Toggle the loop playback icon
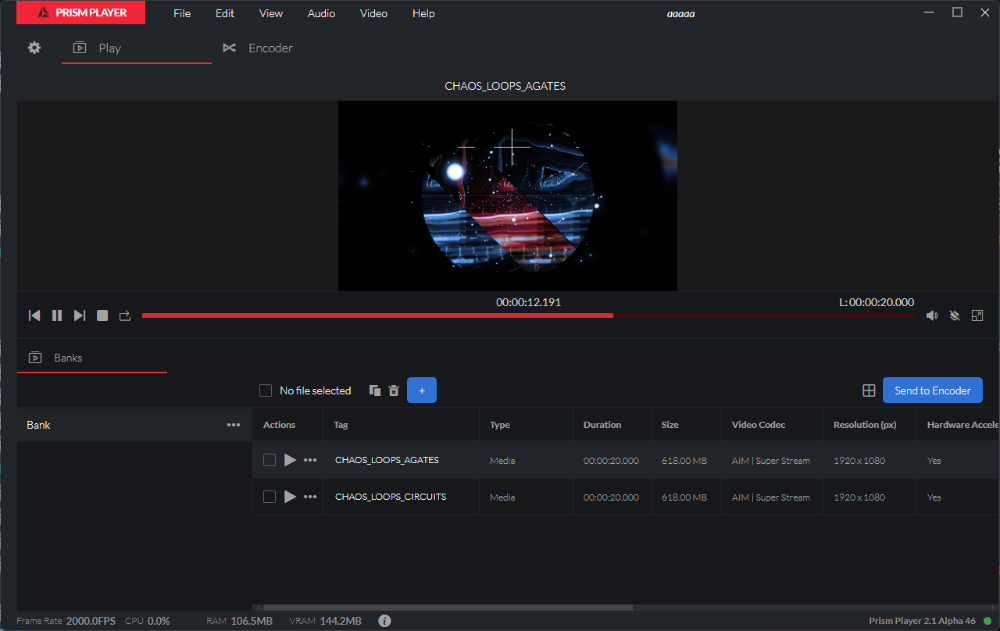Image resolution: width=1000 pixels, height=631 pixels. [x=125, y=315]
